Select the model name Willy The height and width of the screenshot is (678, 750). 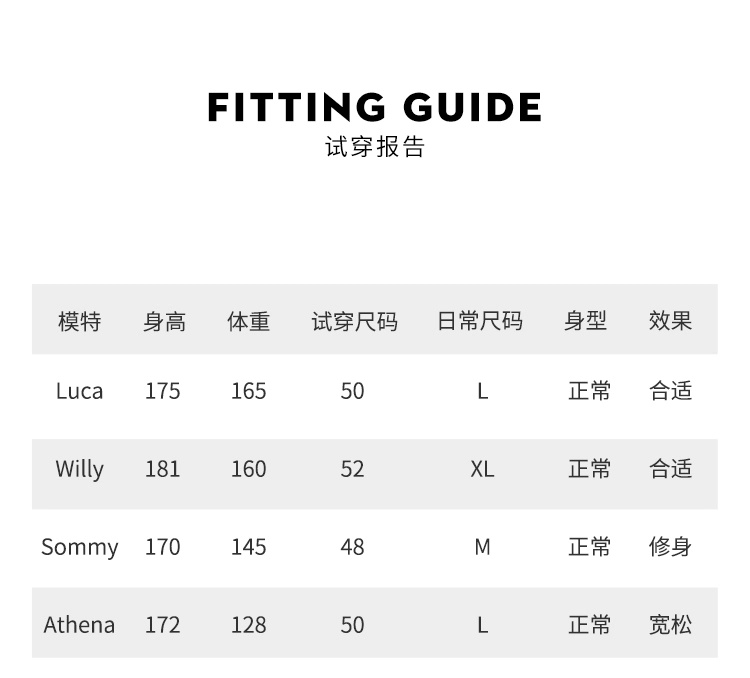(80, 469)
